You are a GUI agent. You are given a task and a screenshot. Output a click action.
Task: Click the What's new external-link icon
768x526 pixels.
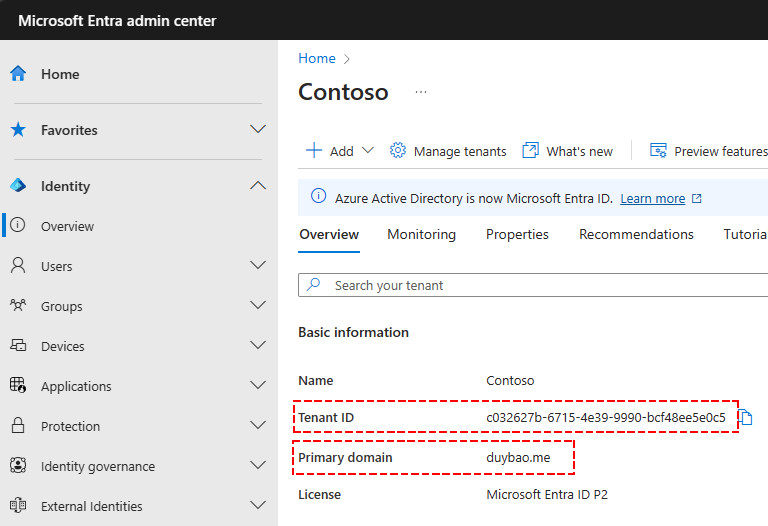(x=530, y=150)
